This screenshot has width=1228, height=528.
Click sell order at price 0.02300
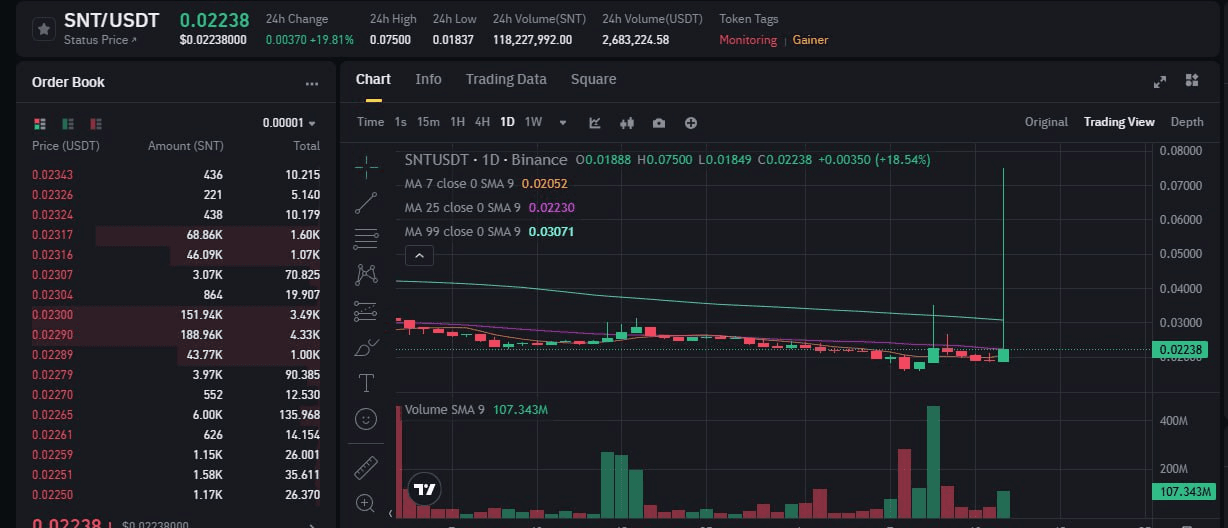coord(176,314)
